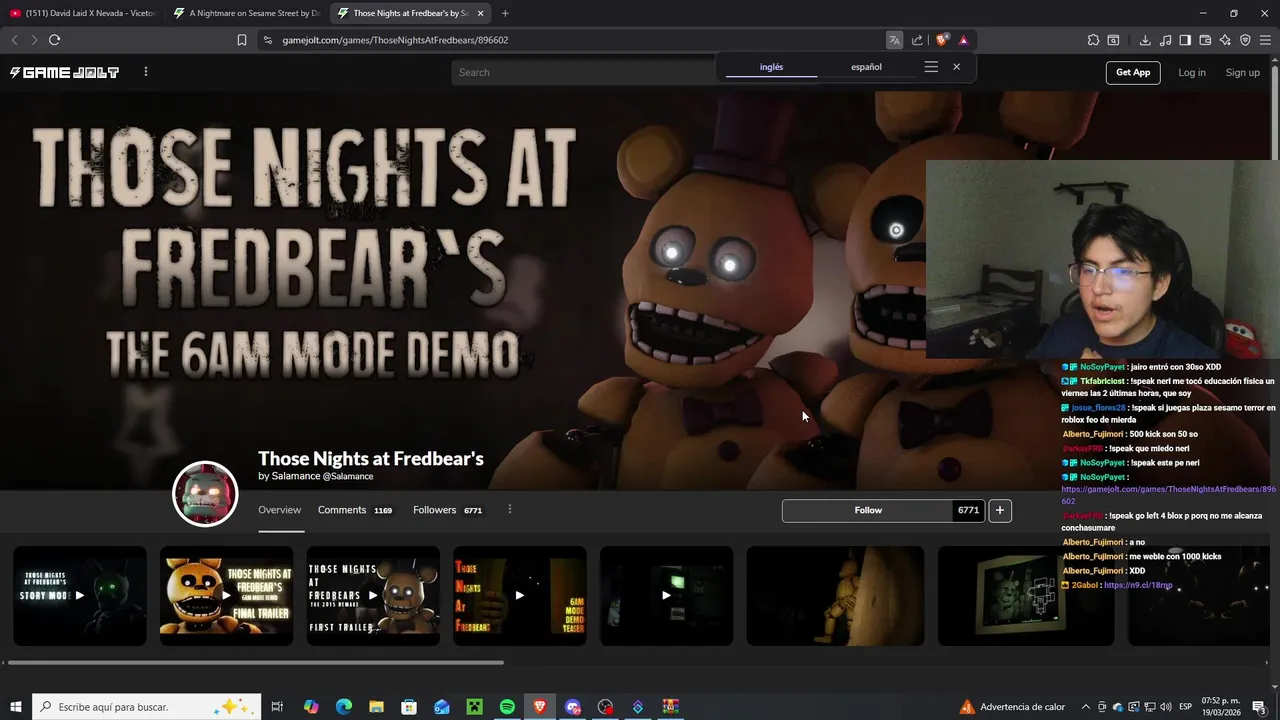The height and width of the screenshot is (720, 1280).
Task: Click the Brave VPN shield icon
Action: [x=1245, y=40]
